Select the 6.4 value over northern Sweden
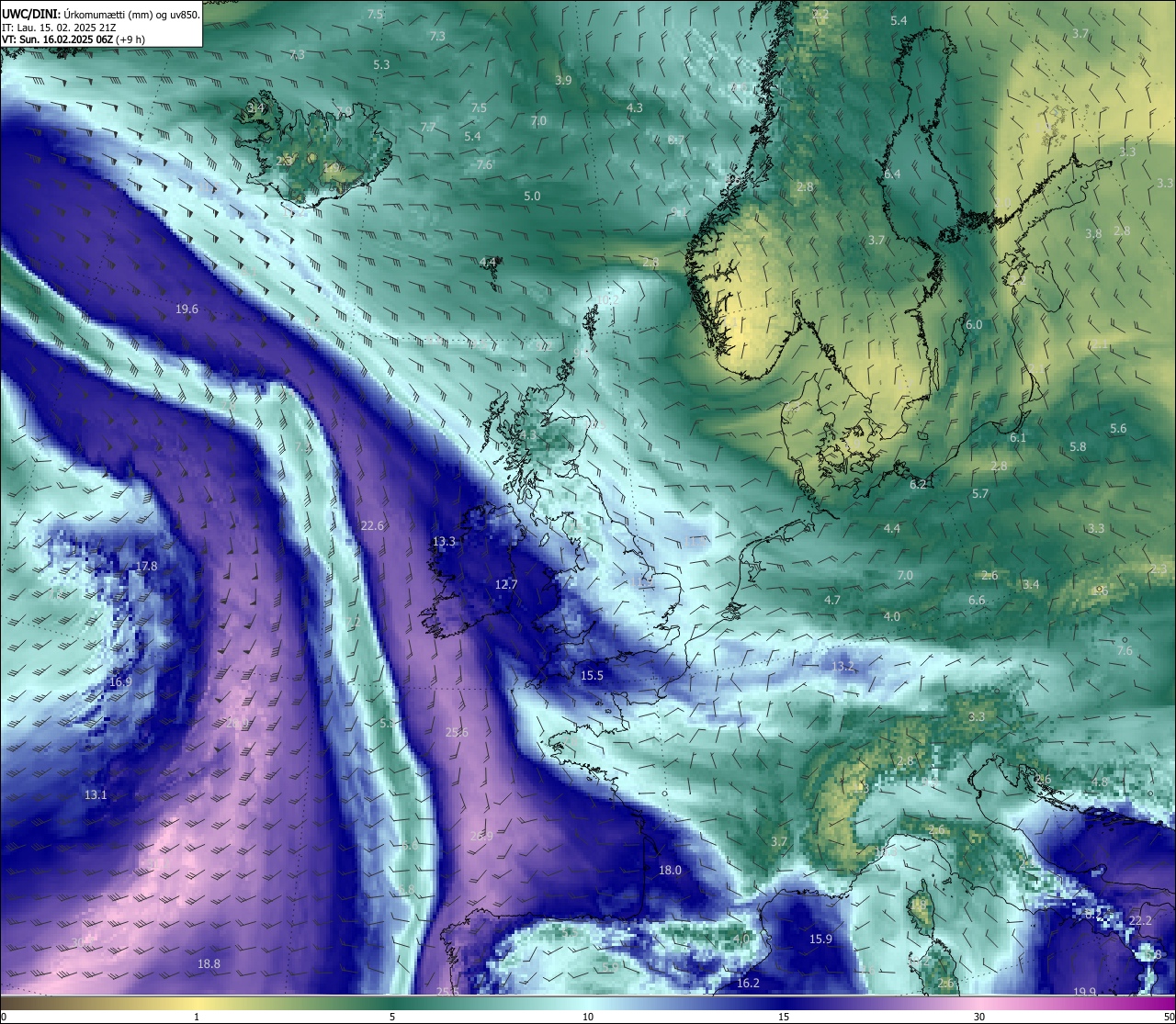Image resolution: width=1176 pixels, height=1024 pixels. point(892,174)
